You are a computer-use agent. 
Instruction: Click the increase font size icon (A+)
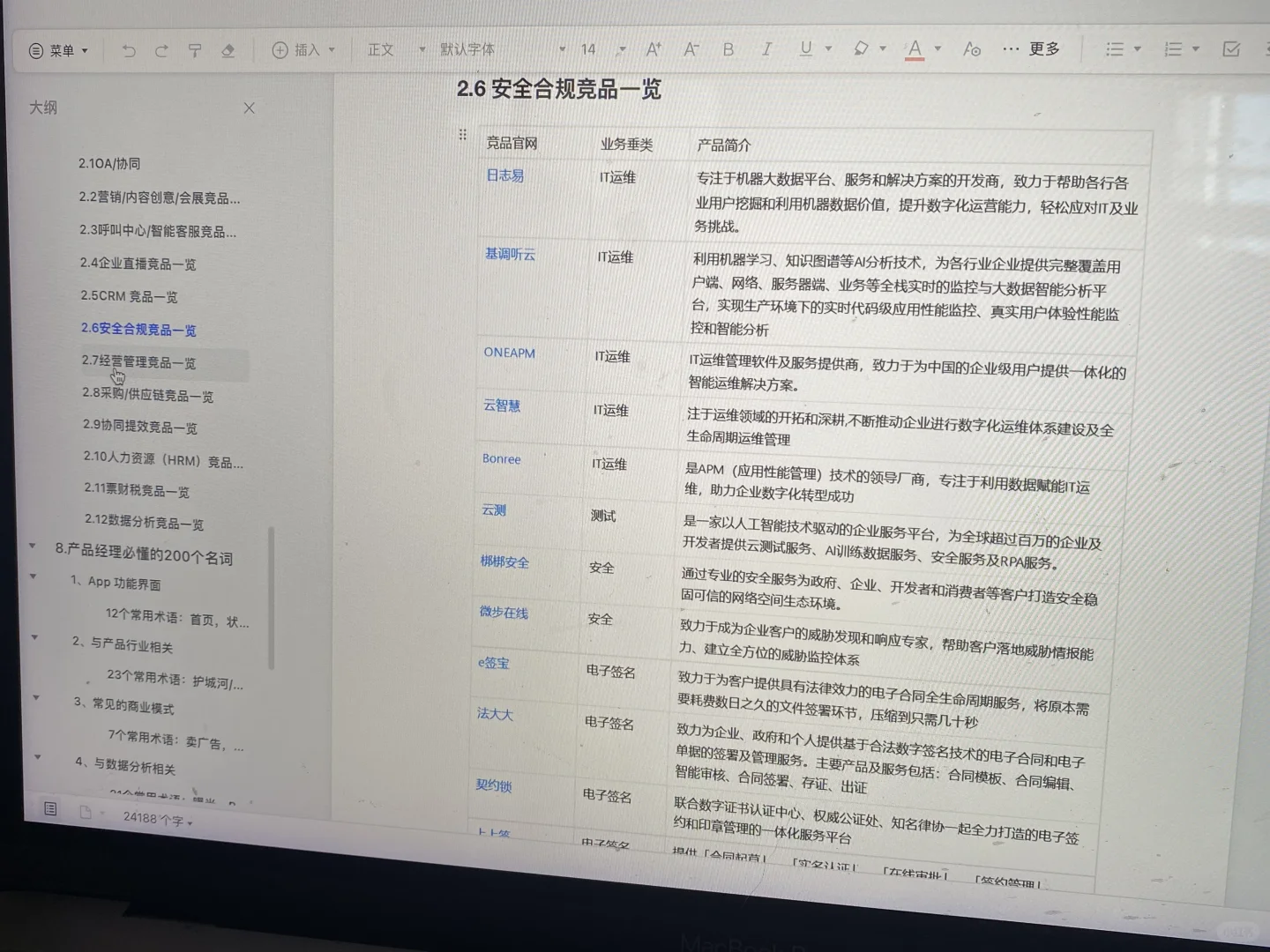[x=653, y=51]
